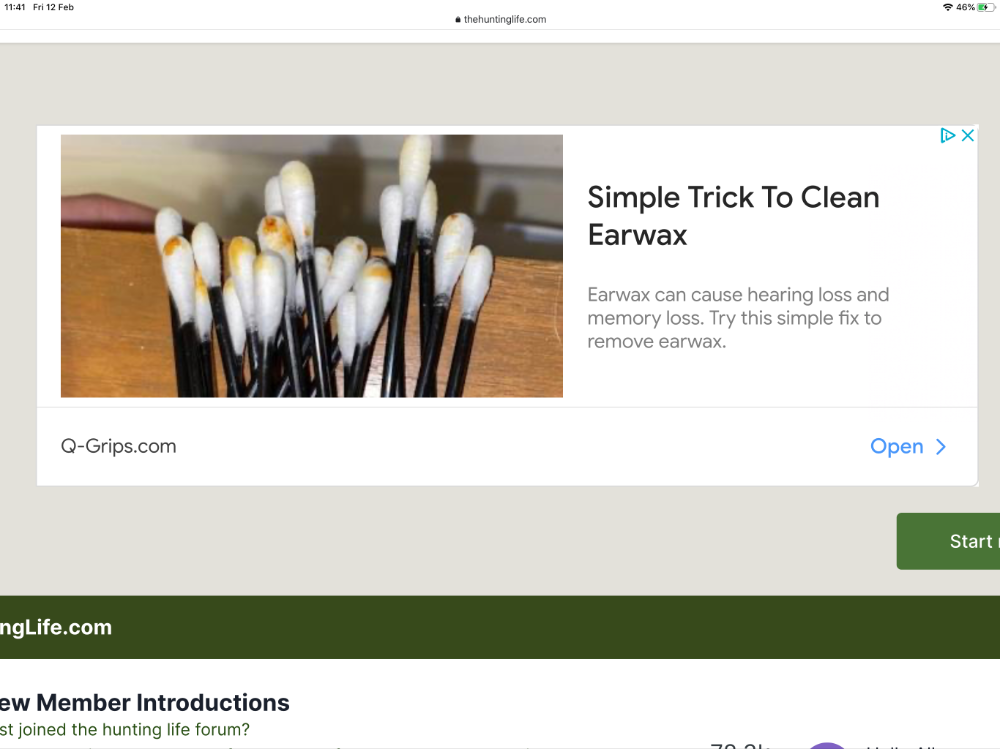Click the AdChoices triangle icon
The height and width of the screenshot is (749, 1000).
point(947,135)
